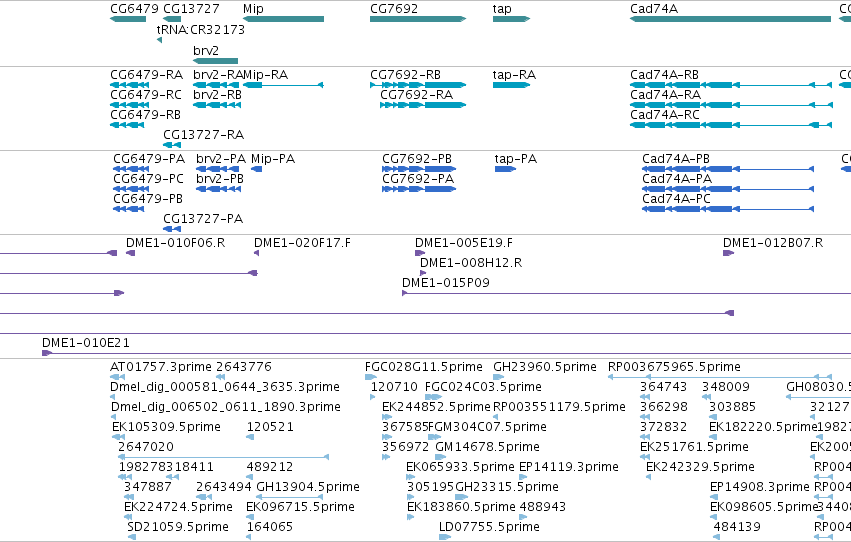Viewport: 851px width, 542px height.
Task: Click EST FGC028G11.5prime
Action: point(371,377)
